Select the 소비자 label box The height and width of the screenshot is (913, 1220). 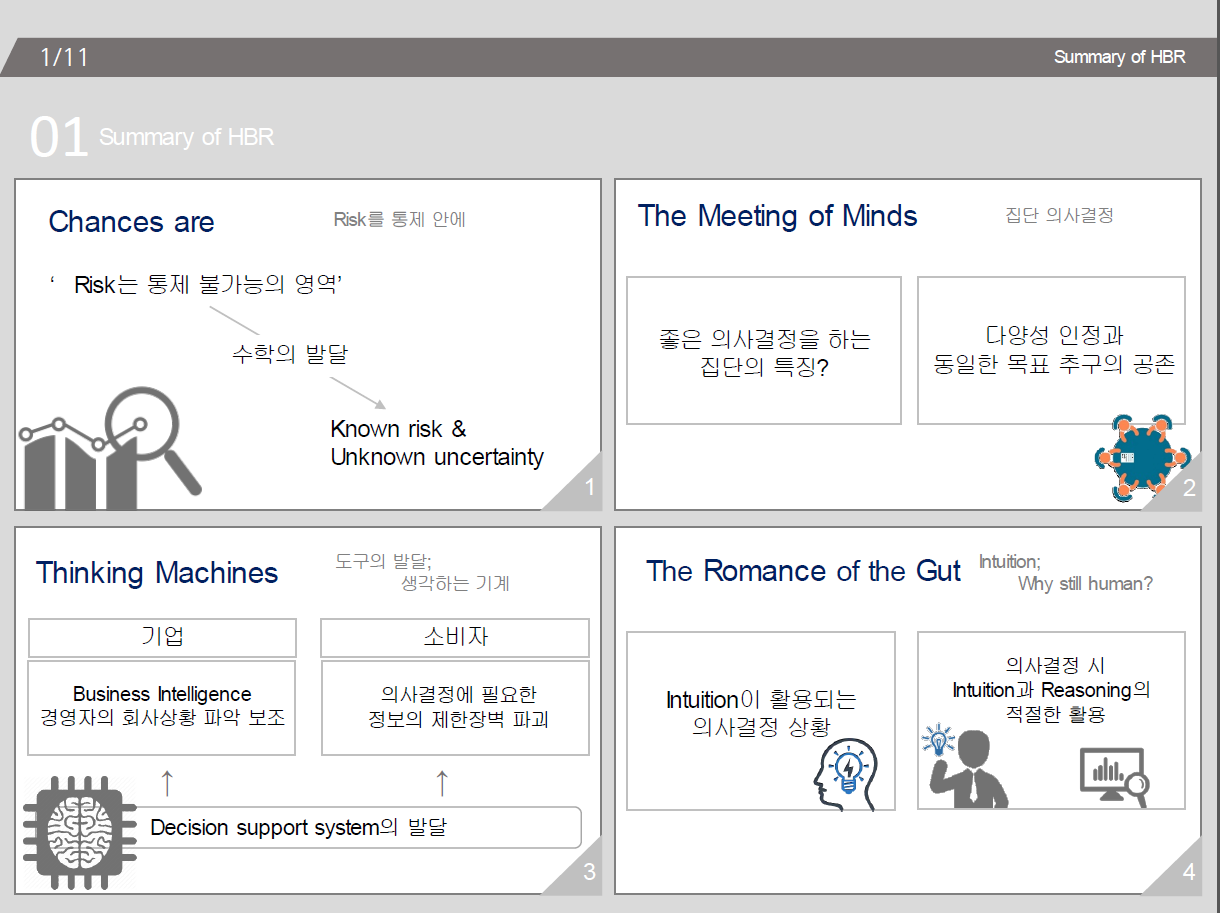coord(454,637)
